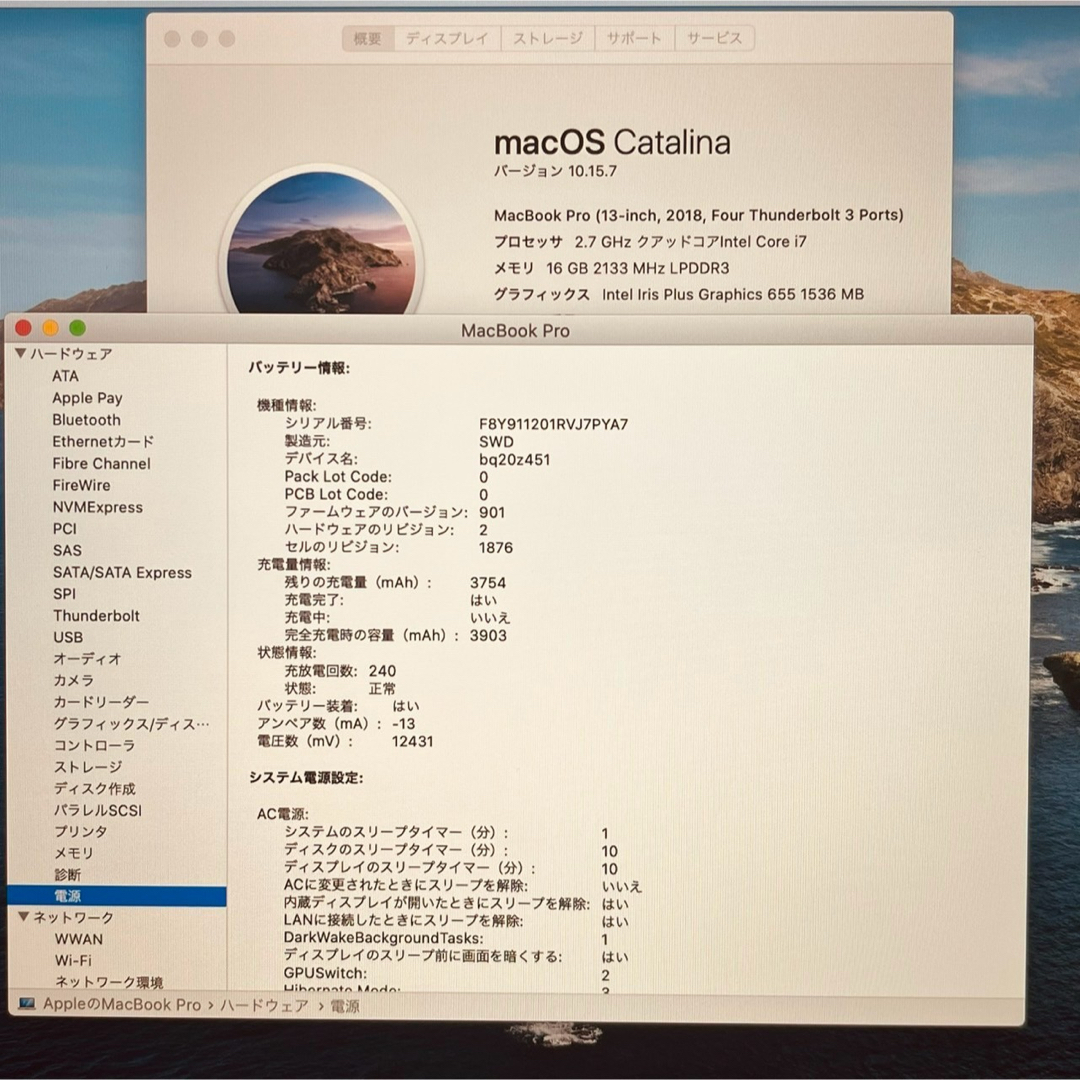Select the highlighted 電源 sidebar item
1080x1080 pixels.
tap(116, 896)
